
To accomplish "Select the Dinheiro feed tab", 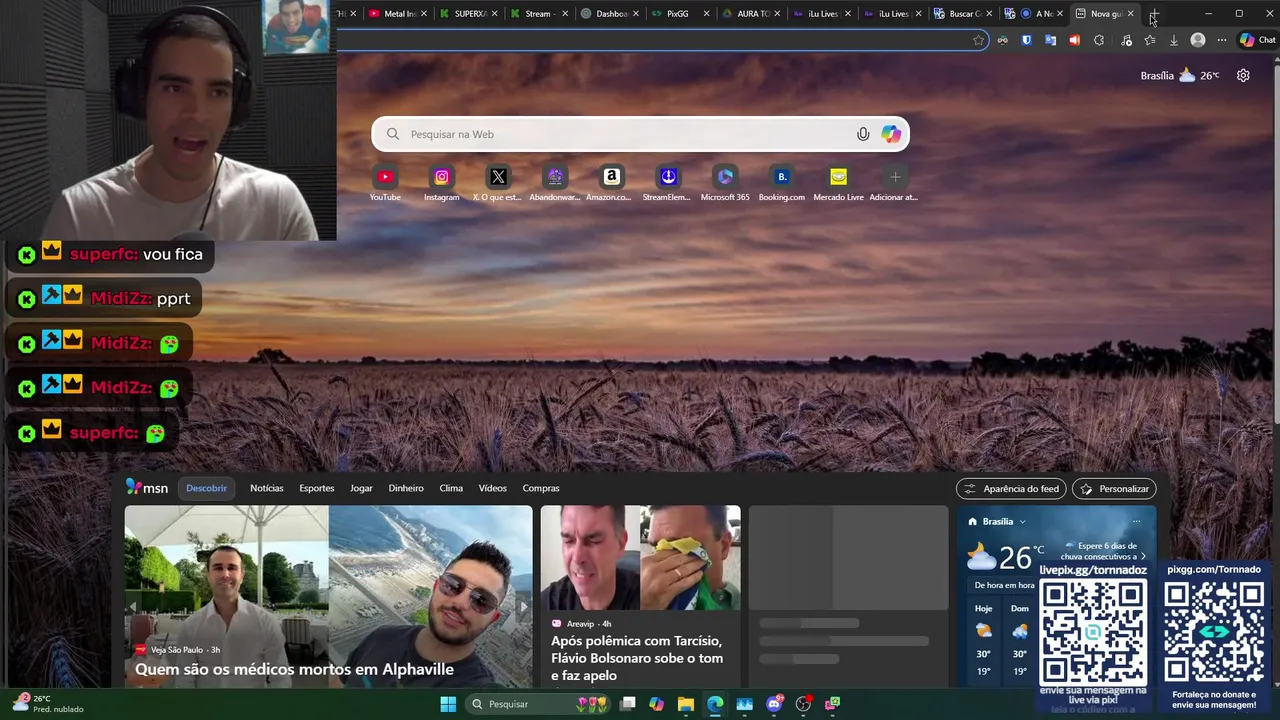I will [406, 488].
